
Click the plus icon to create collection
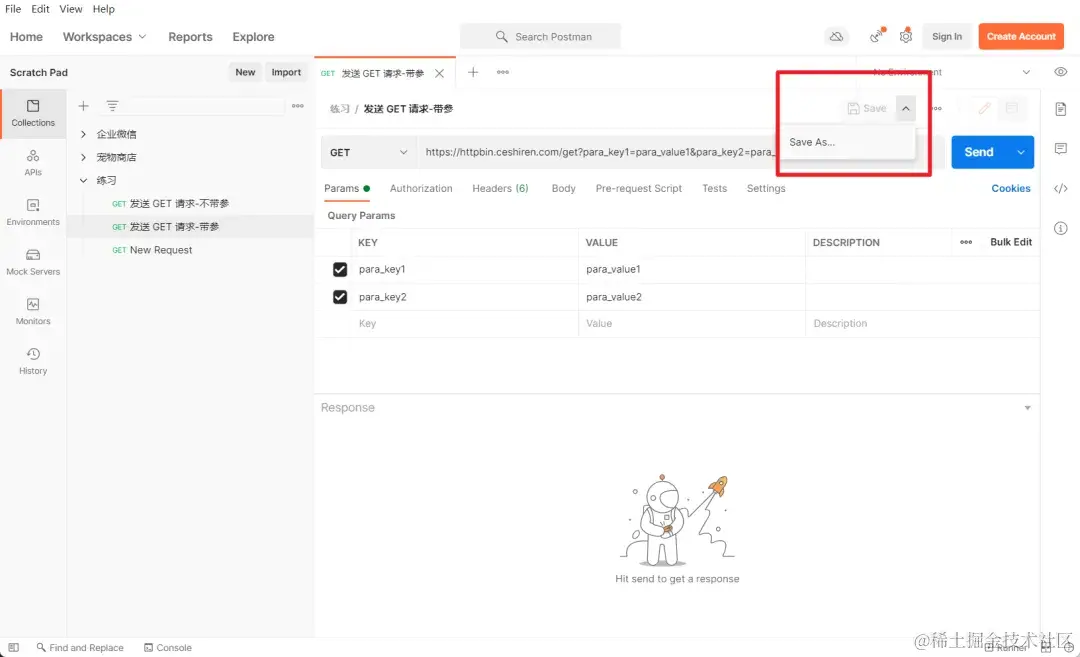[83, 106]
